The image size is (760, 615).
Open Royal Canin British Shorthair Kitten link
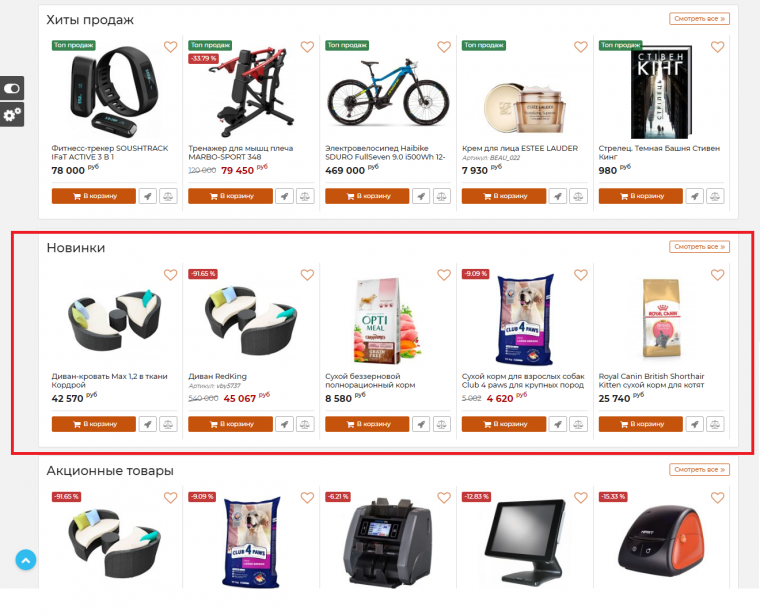[x=651, y=380]
